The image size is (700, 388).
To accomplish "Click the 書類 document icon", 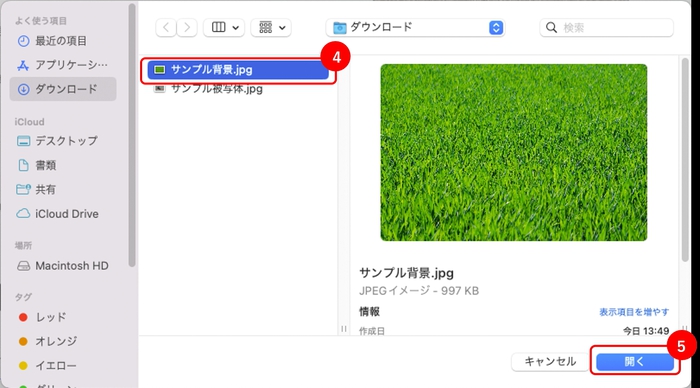I will [x=23, y=165].
